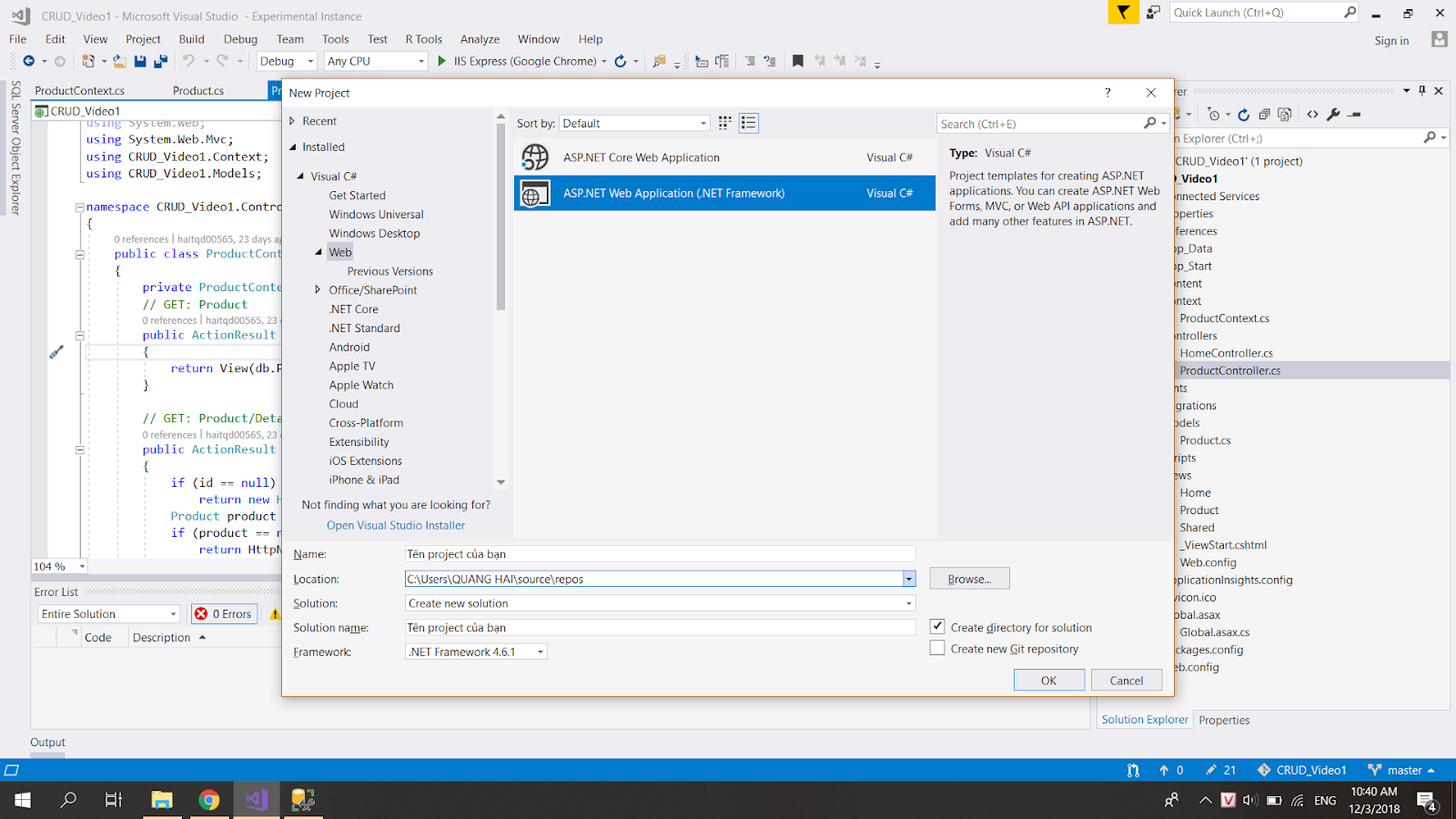Screen dimensions: 1456x819
Task: Toggle a bookmark on the current line
Action: (x=796, y=61)
